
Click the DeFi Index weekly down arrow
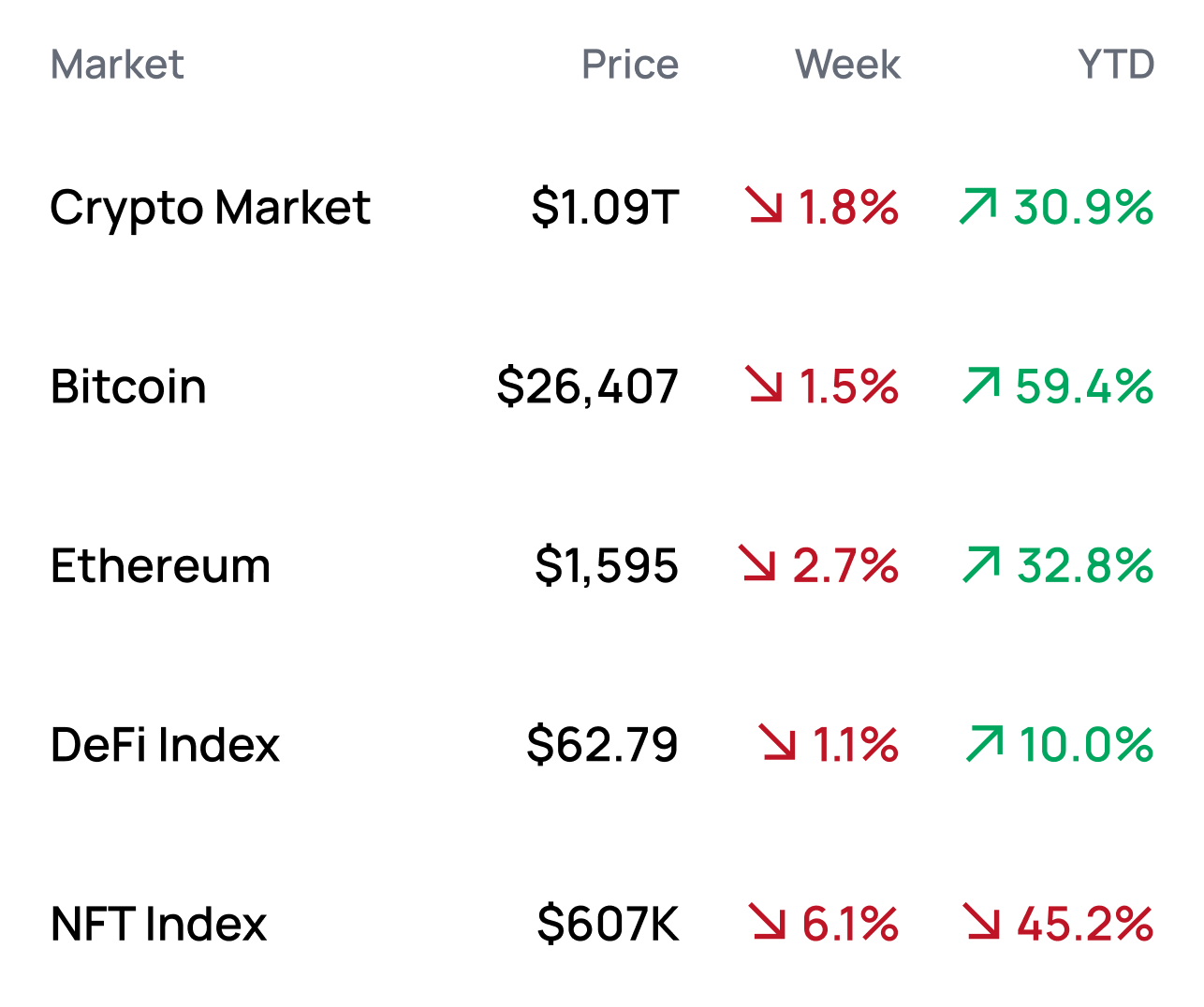coord(778,742)
